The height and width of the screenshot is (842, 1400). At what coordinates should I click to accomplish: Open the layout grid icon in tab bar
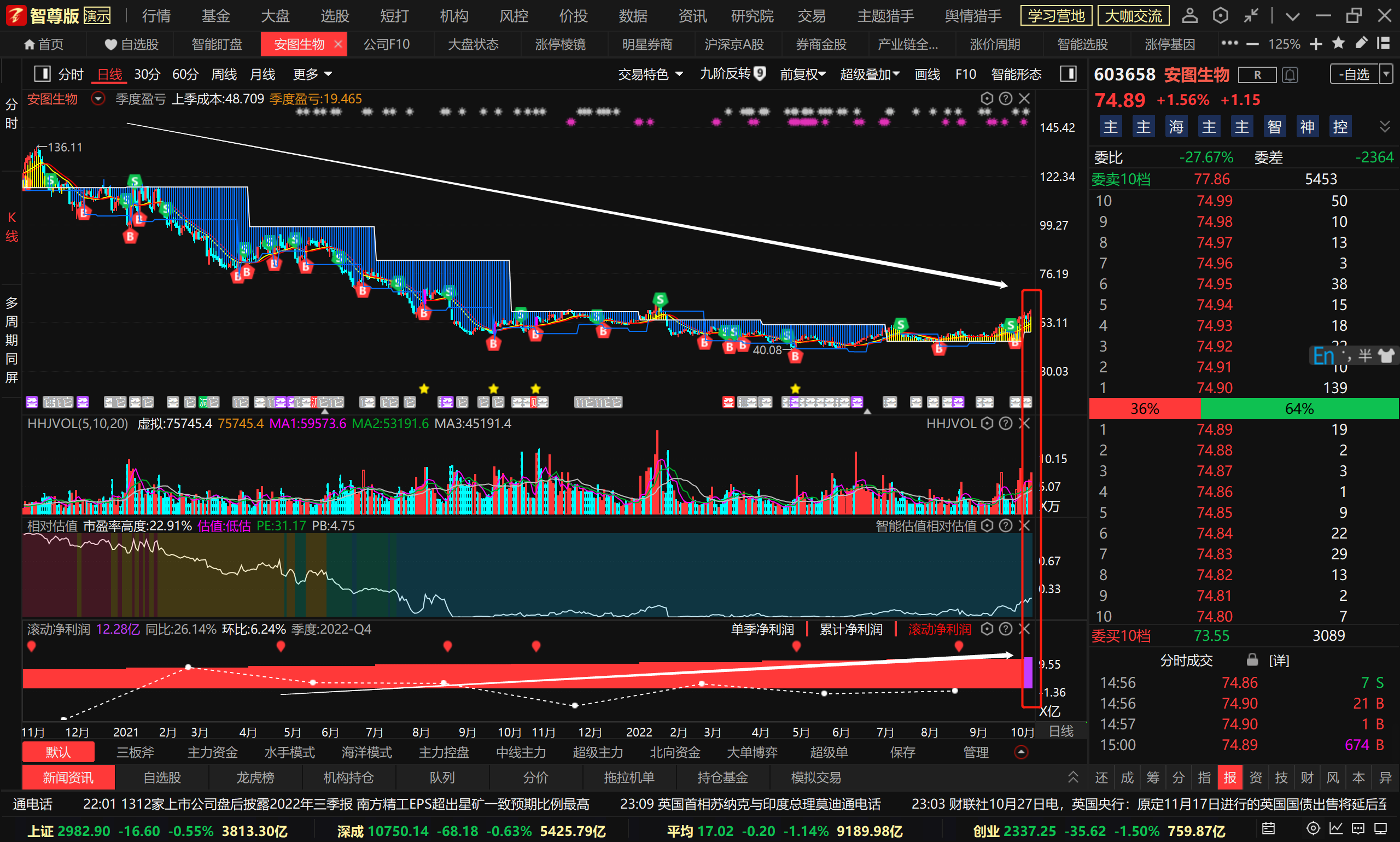[1384, 43]
